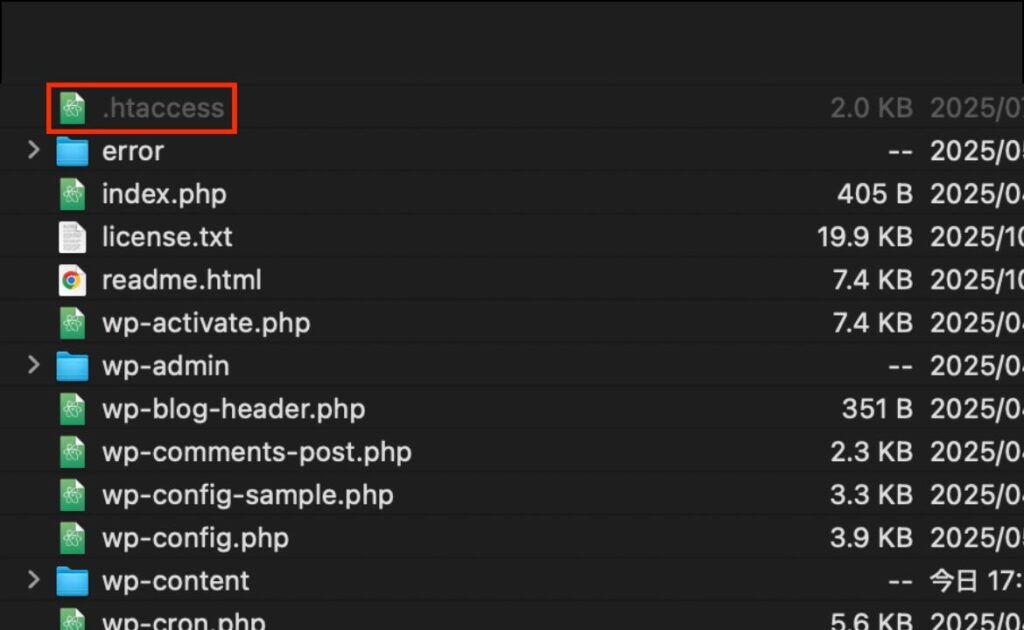This screenshot has width=1024, height=630.
Task: Click the index.php file icon
Action: pos(72,194)
